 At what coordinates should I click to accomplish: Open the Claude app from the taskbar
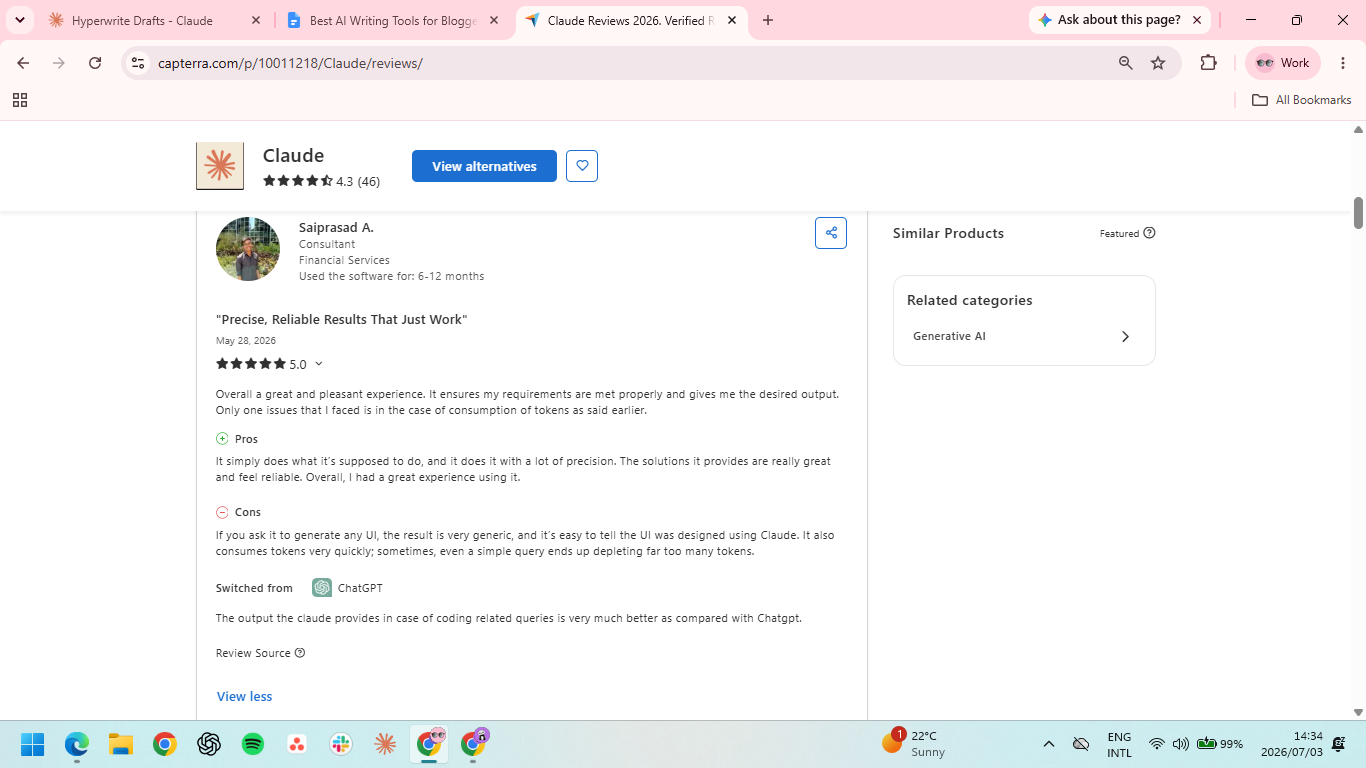point(385,744)
